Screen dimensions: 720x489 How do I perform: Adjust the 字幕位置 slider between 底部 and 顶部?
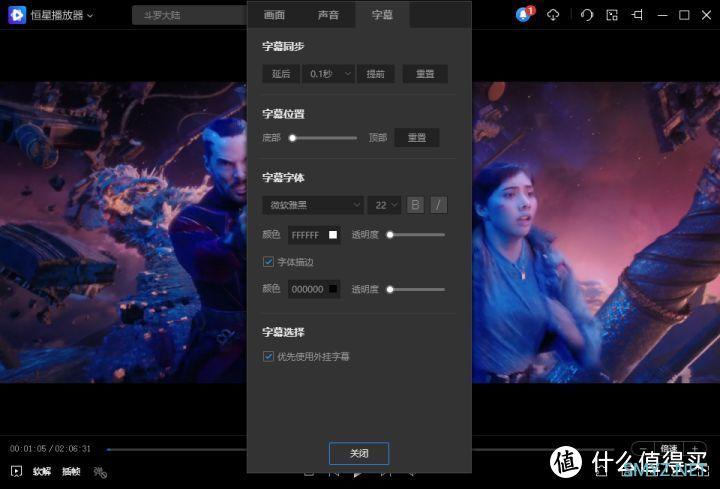click(324, 138)
